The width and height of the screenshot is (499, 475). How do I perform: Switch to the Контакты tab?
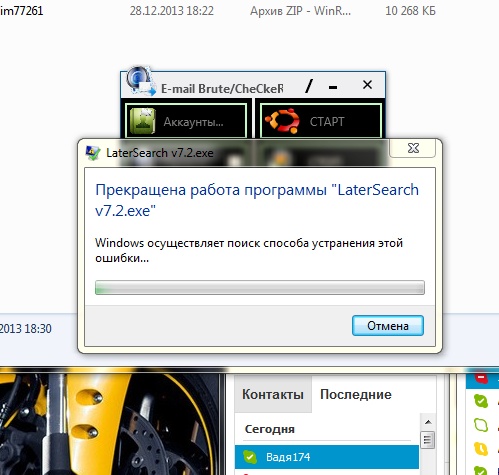click(x=273, y=394)
